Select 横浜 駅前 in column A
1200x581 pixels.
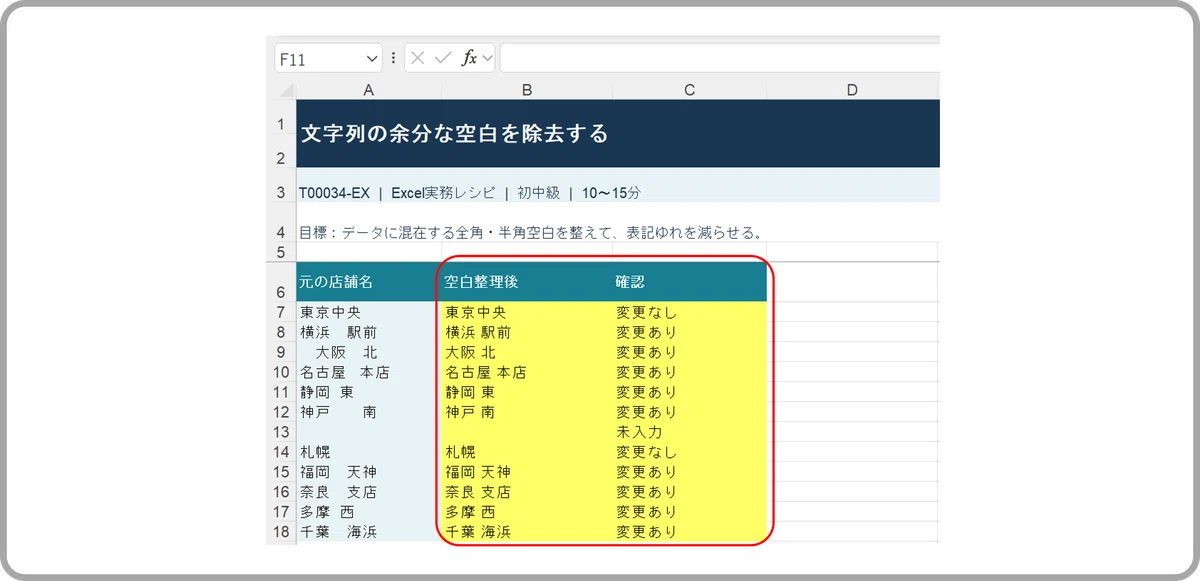[368, 332]
